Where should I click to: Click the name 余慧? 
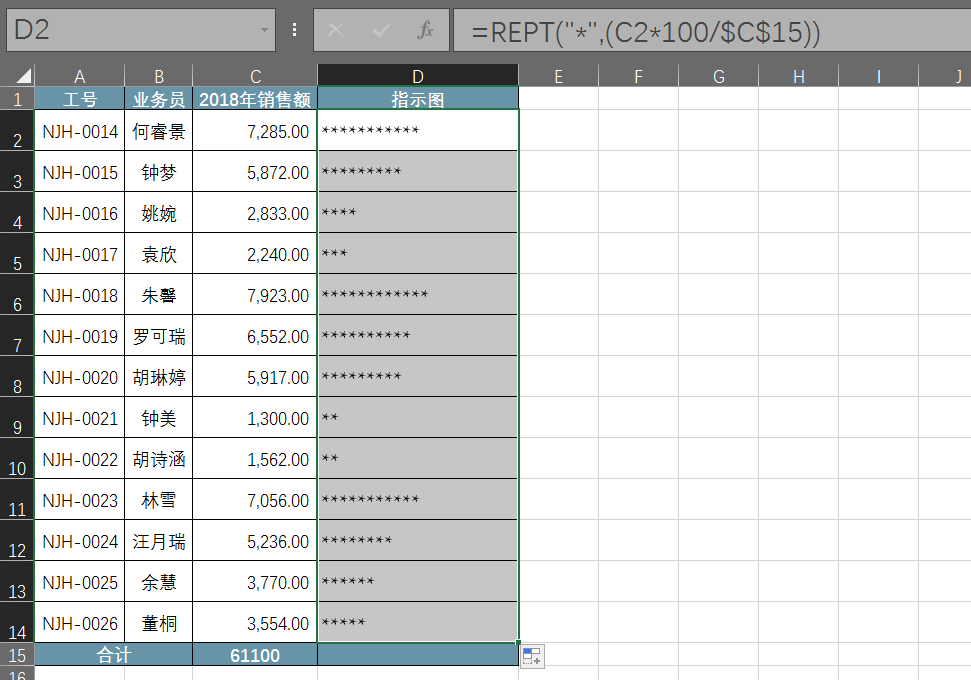point(159,582)
